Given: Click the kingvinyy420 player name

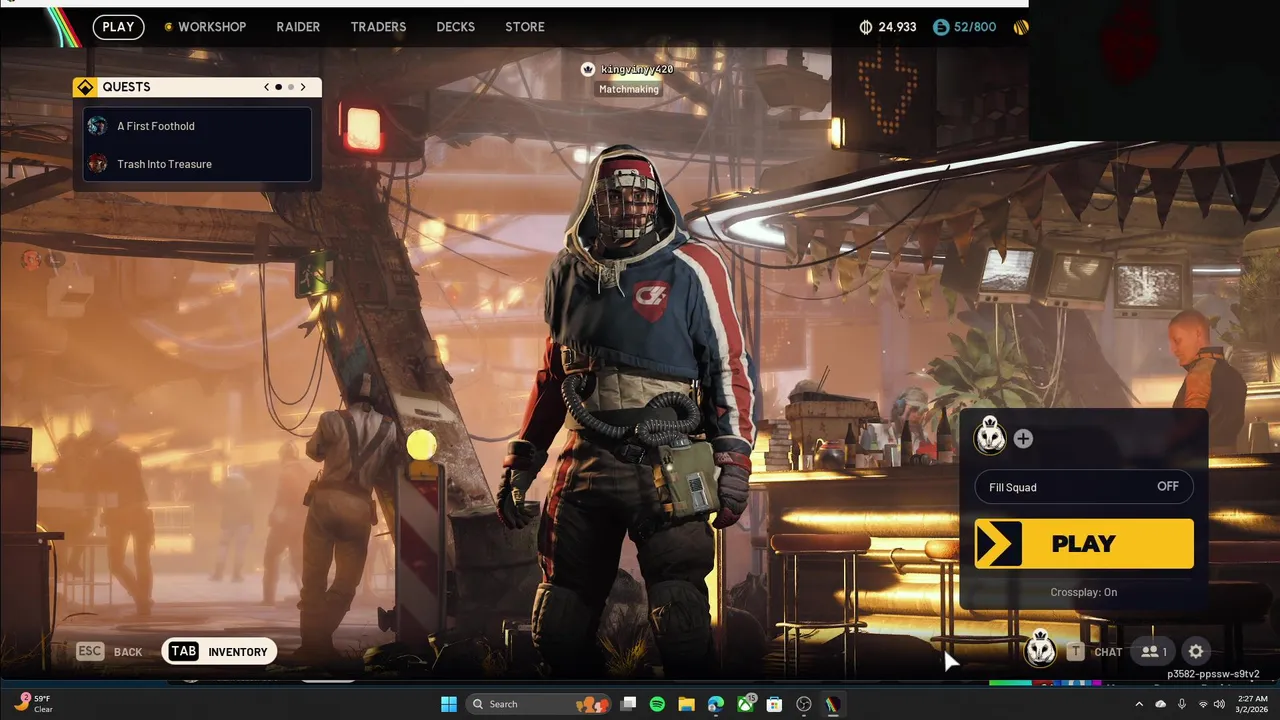Looking at the screenshot, I should point(637,69).
